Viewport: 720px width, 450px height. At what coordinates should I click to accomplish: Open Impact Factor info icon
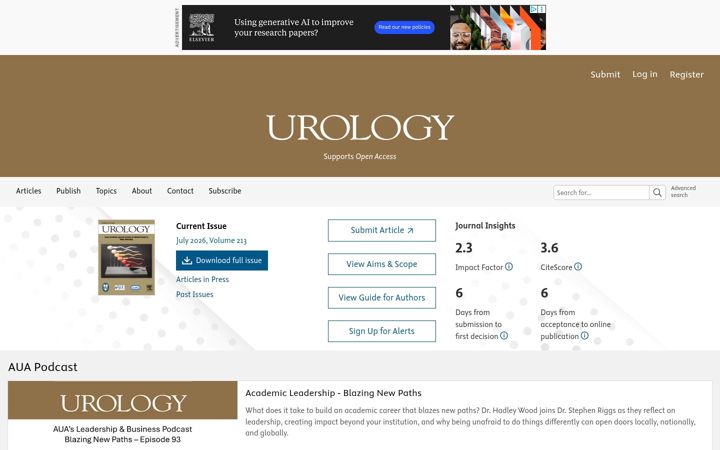tap(509, 267)
